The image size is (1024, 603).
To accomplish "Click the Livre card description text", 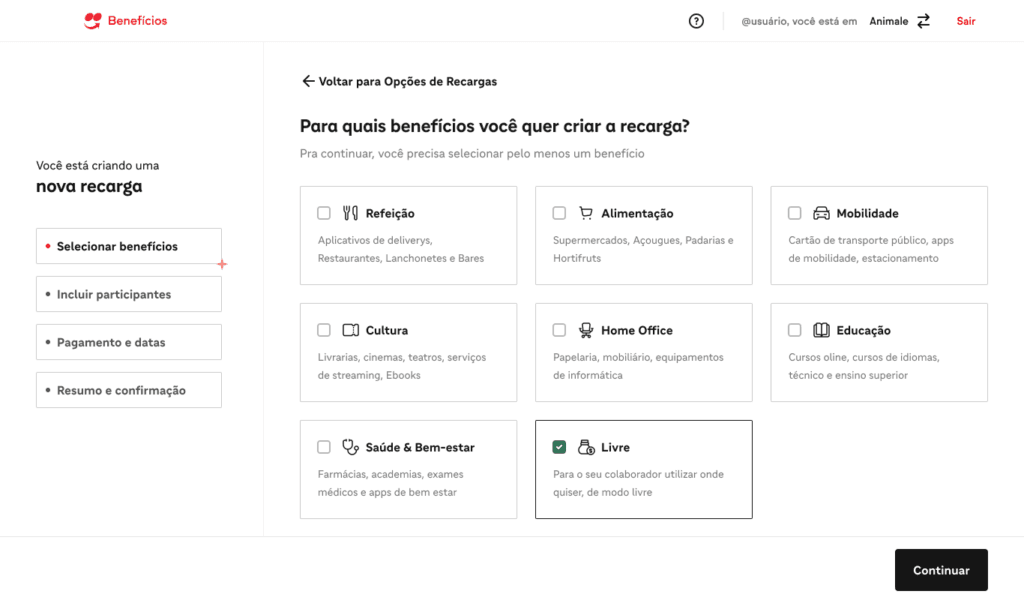I will pyautogui.click(x=638, y=483).
